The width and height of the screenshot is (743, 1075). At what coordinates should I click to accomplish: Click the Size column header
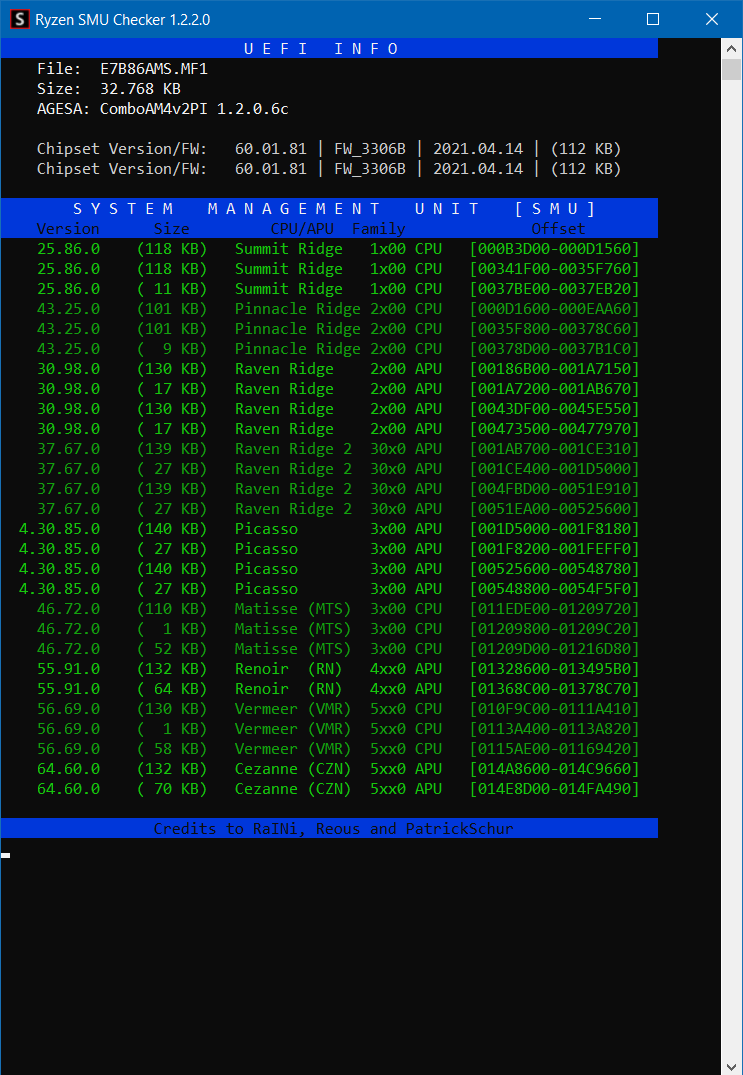pos(171,228)
